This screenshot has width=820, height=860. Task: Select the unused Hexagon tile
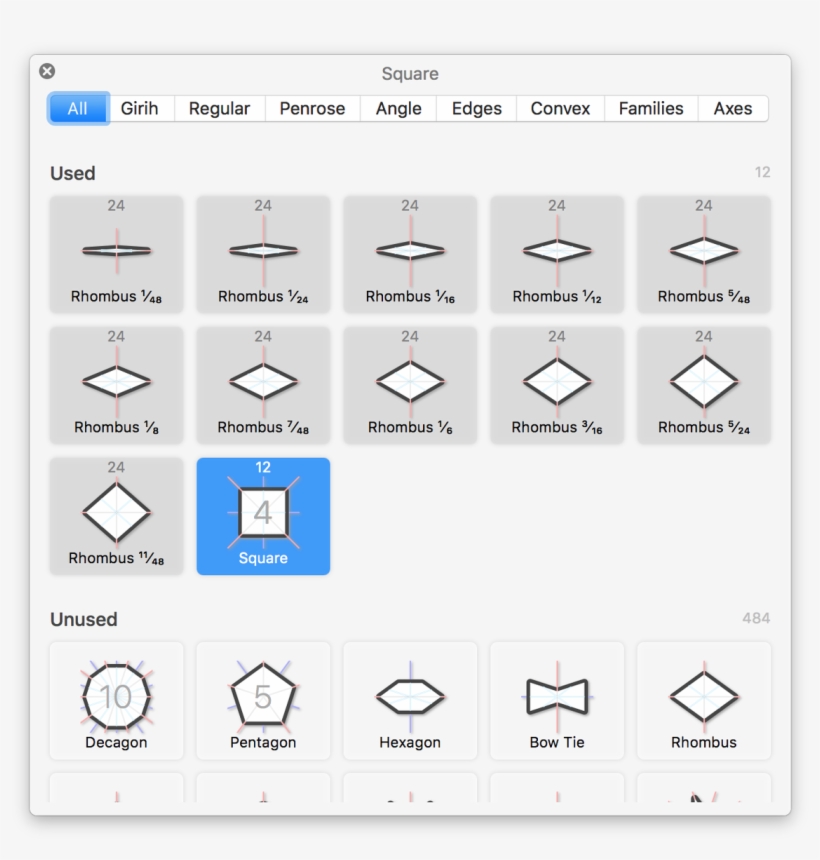click(x=410, y=700)
